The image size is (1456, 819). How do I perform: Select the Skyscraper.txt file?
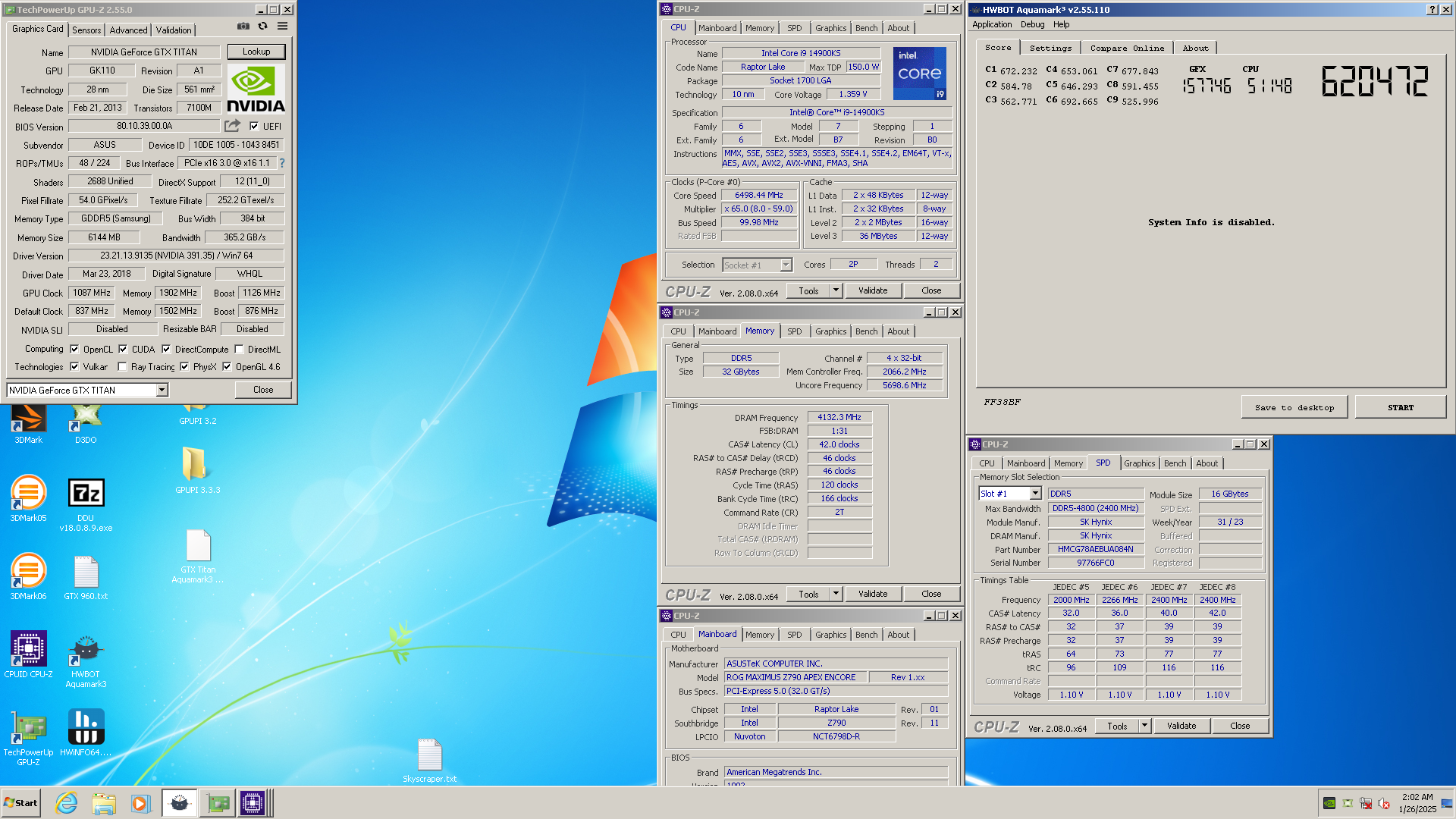pyautogui.click(x=429, y=761)
